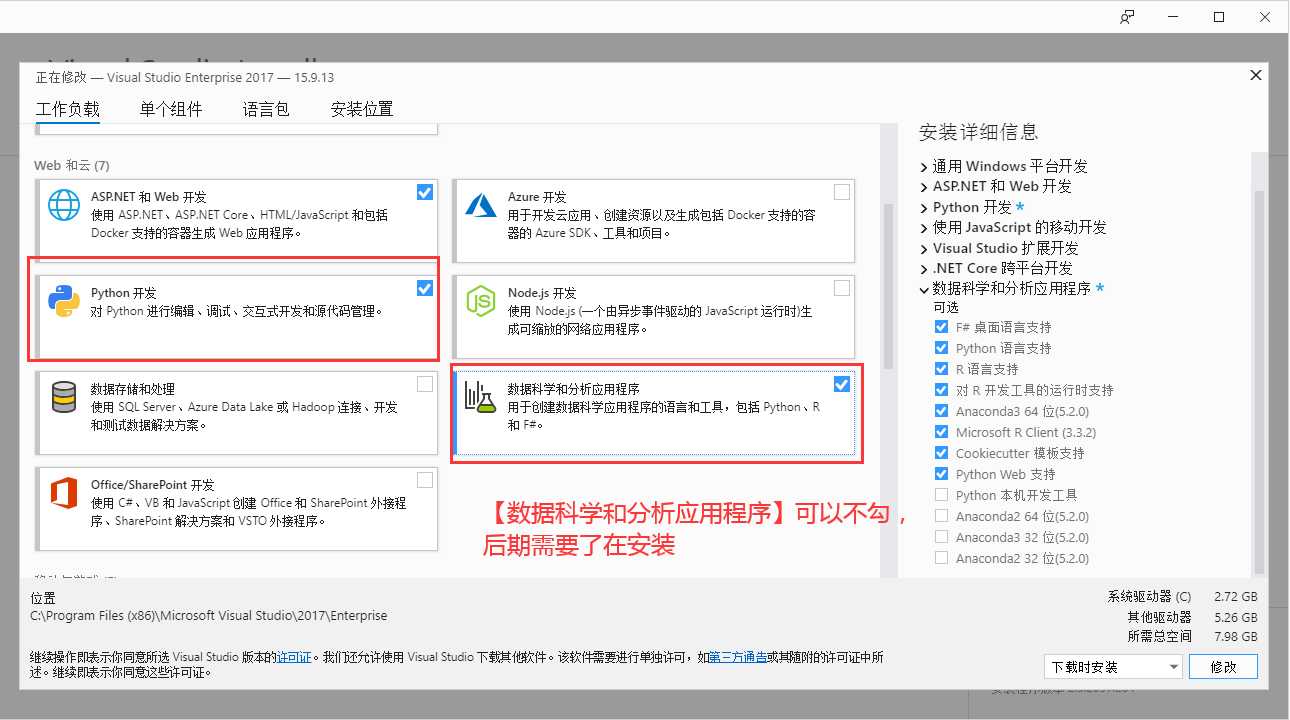Select the Node.js 开发 workload card
Screen dimensions: 1290x720
(654, 317)
